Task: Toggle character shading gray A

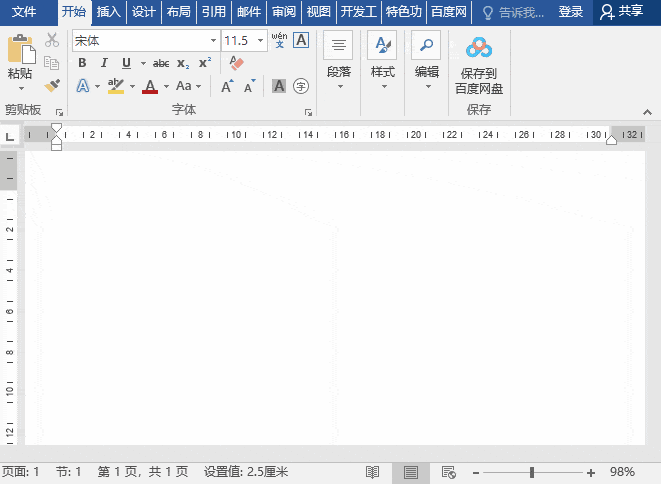Action: point(279,86)
